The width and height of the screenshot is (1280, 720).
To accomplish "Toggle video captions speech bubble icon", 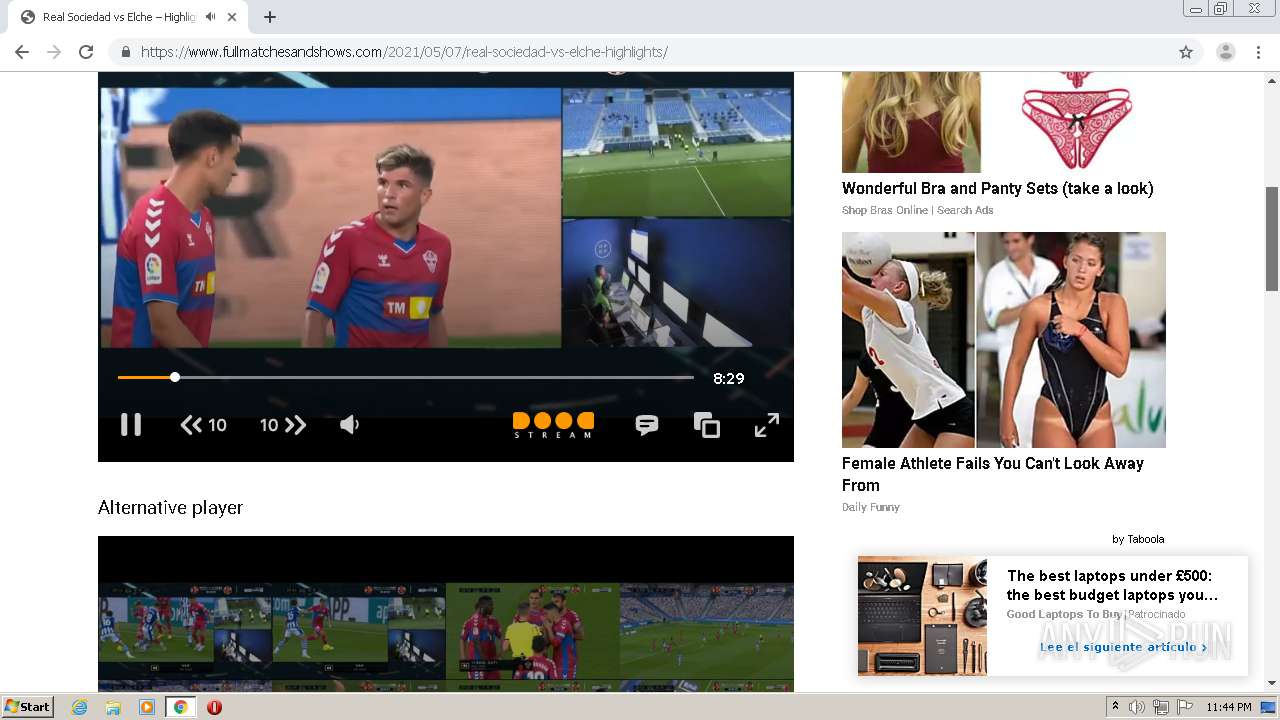I will click(647, 425).
